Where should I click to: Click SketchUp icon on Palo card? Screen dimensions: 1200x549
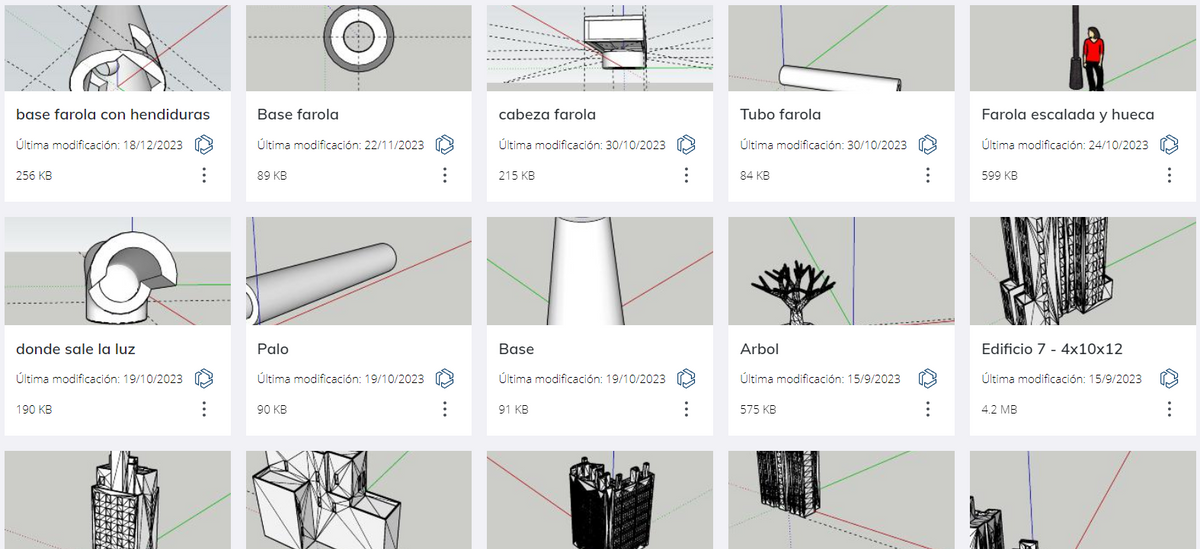coord(445,379)
